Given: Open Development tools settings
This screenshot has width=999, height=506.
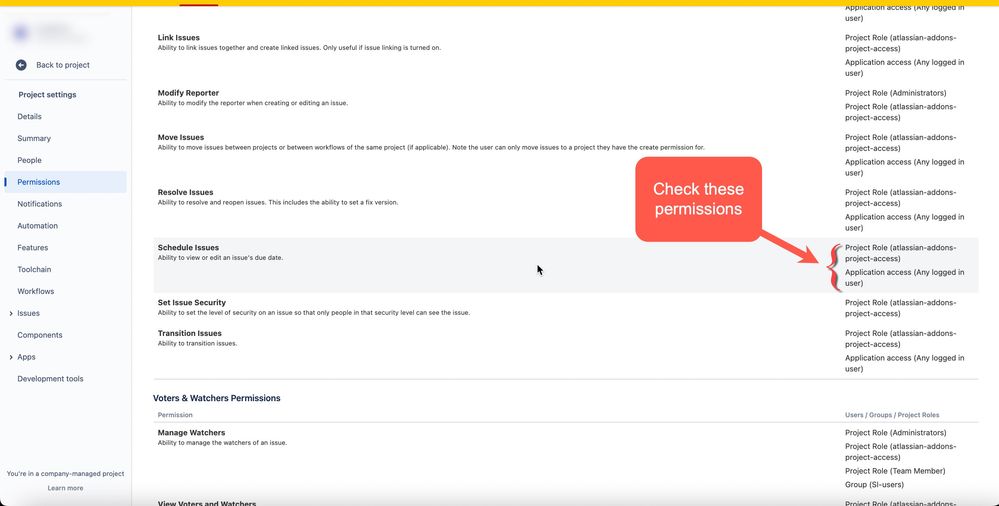Looking at the screenshot, I should 50,379.
